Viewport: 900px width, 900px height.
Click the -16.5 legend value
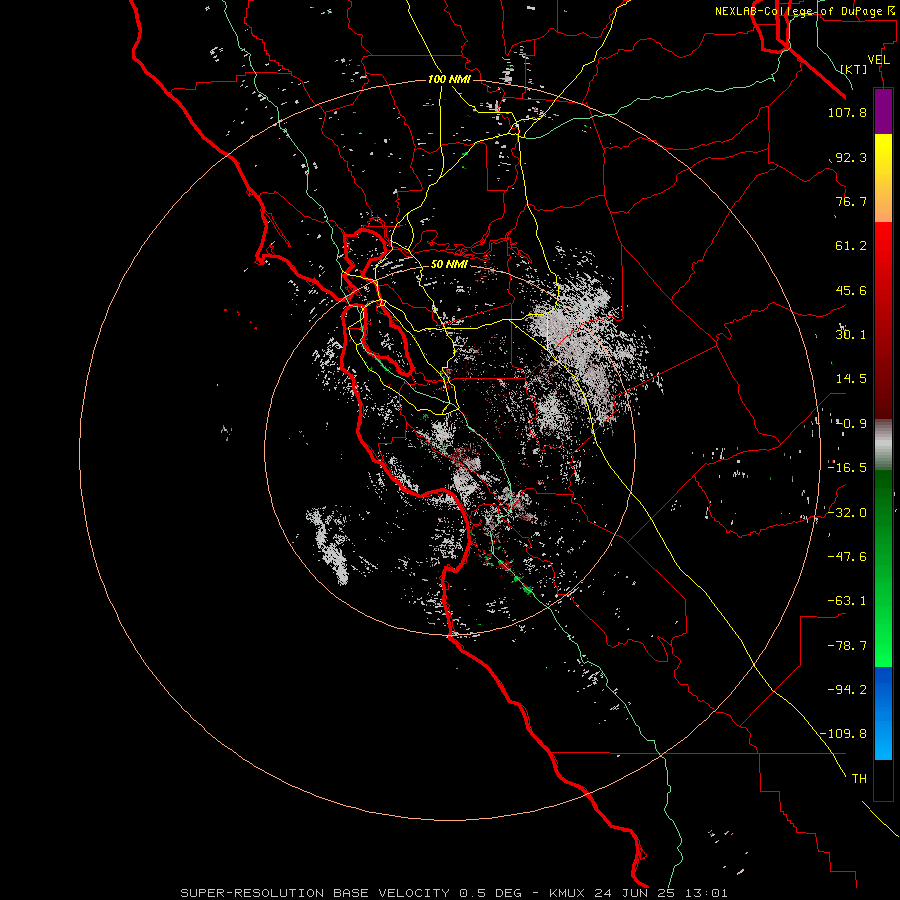[847, 468]
